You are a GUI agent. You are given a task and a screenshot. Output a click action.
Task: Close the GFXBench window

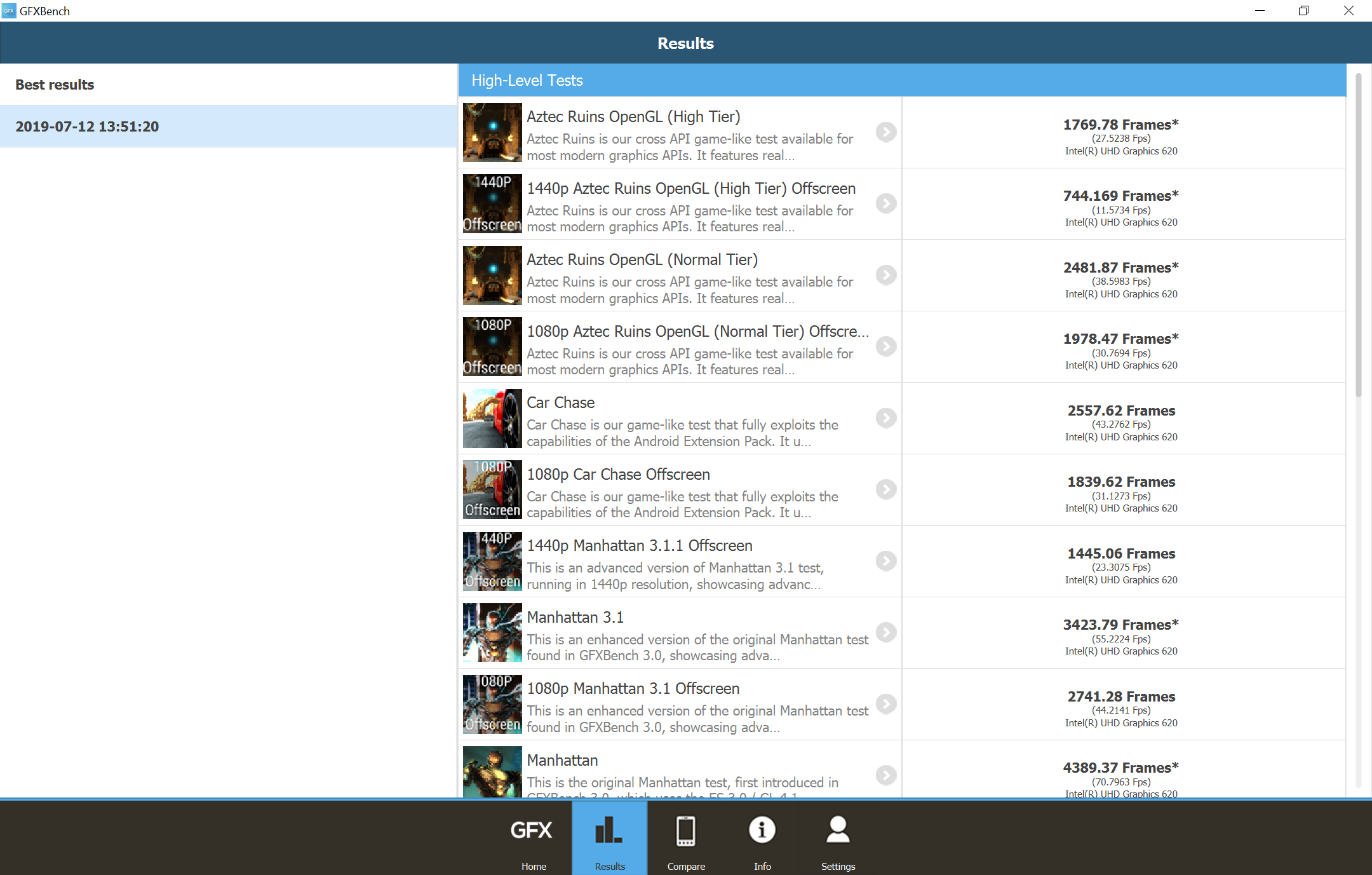(x=1348, y=11)
